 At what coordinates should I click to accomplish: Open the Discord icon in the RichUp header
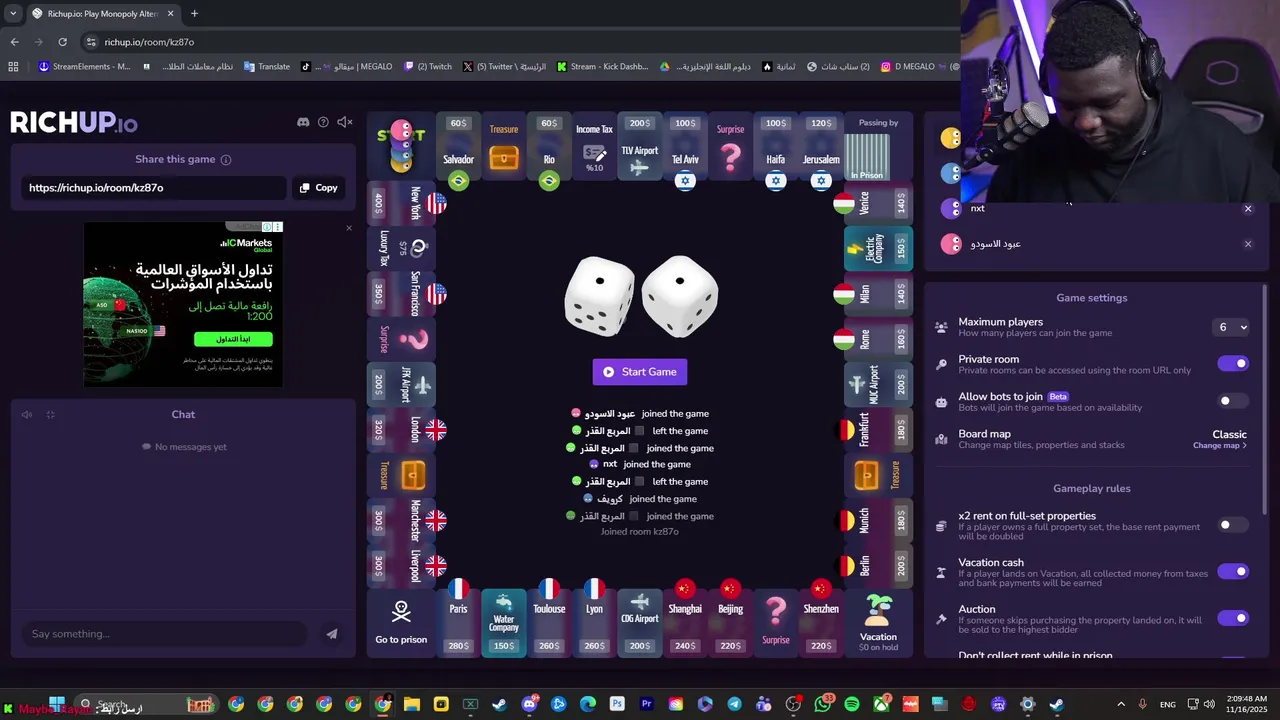tap(303, 122)
